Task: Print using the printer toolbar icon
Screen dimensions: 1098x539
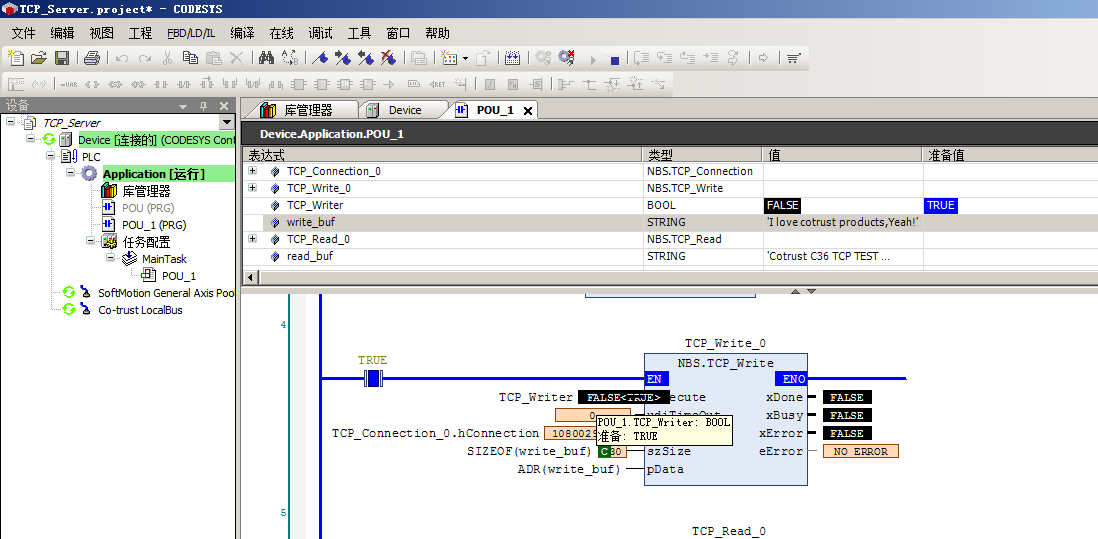Action: click(x=92, y=58)
